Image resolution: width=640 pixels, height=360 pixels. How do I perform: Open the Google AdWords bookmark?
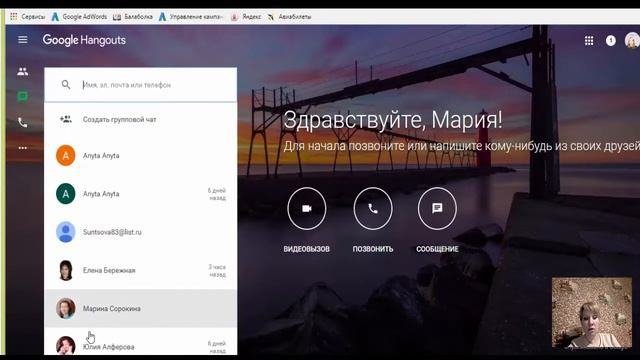pos(80,17)
